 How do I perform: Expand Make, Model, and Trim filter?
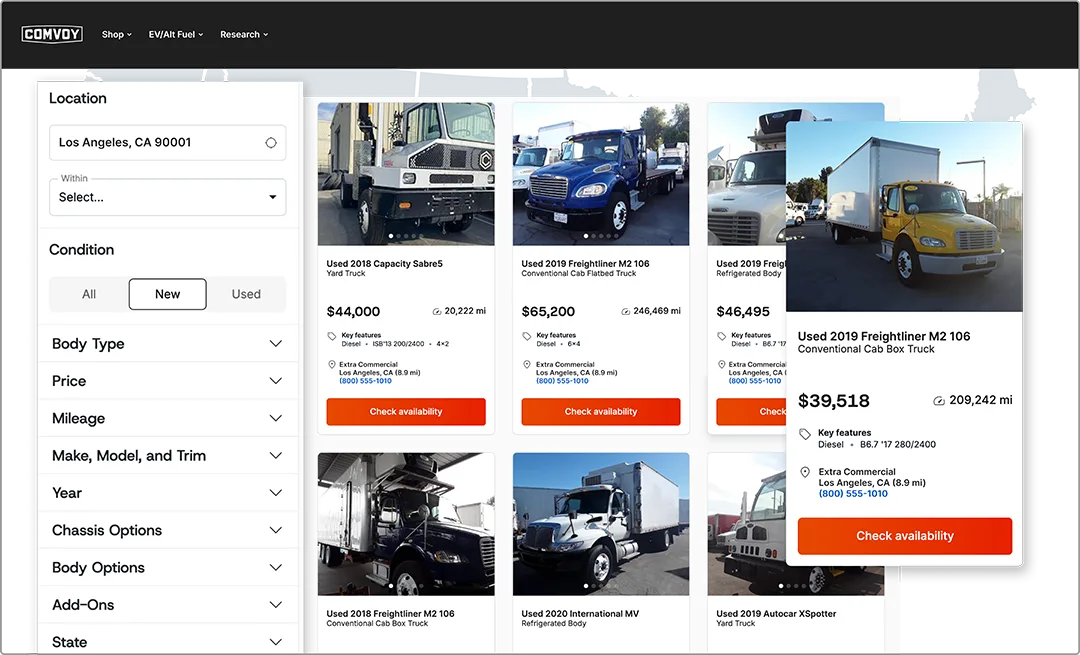(167, 455)
